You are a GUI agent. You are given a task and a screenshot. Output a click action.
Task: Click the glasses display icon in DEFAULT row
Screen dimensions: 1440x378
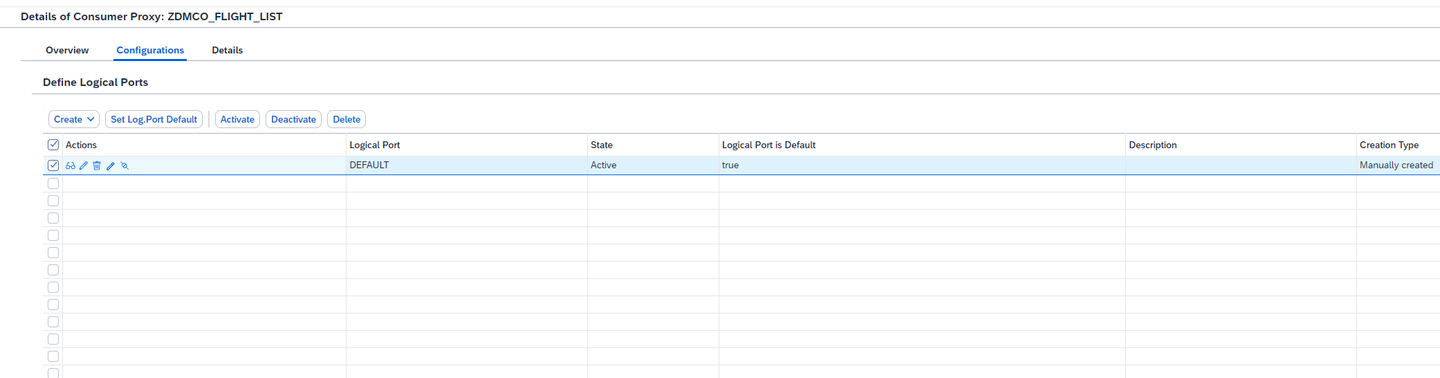(x=71, y=166)
